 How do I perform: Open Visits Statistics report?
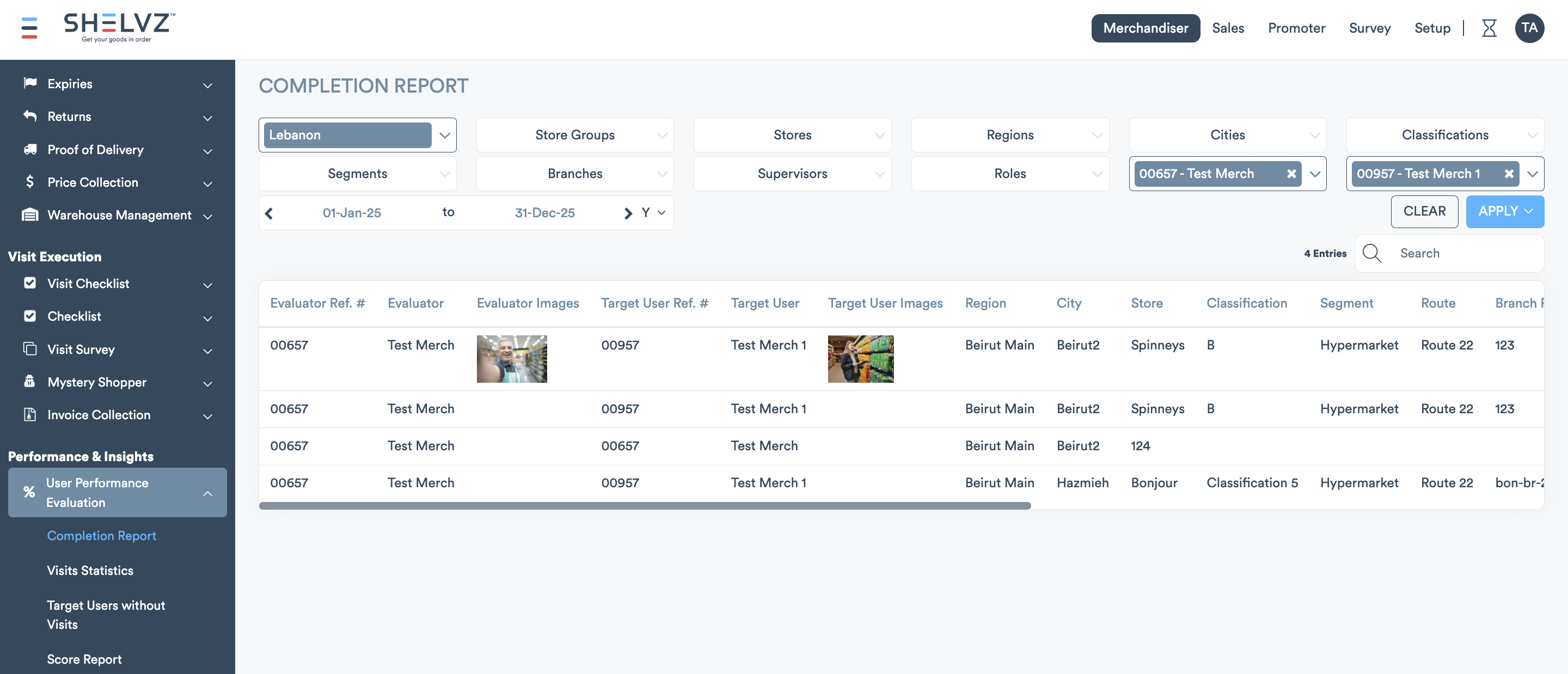click(90, 571)
